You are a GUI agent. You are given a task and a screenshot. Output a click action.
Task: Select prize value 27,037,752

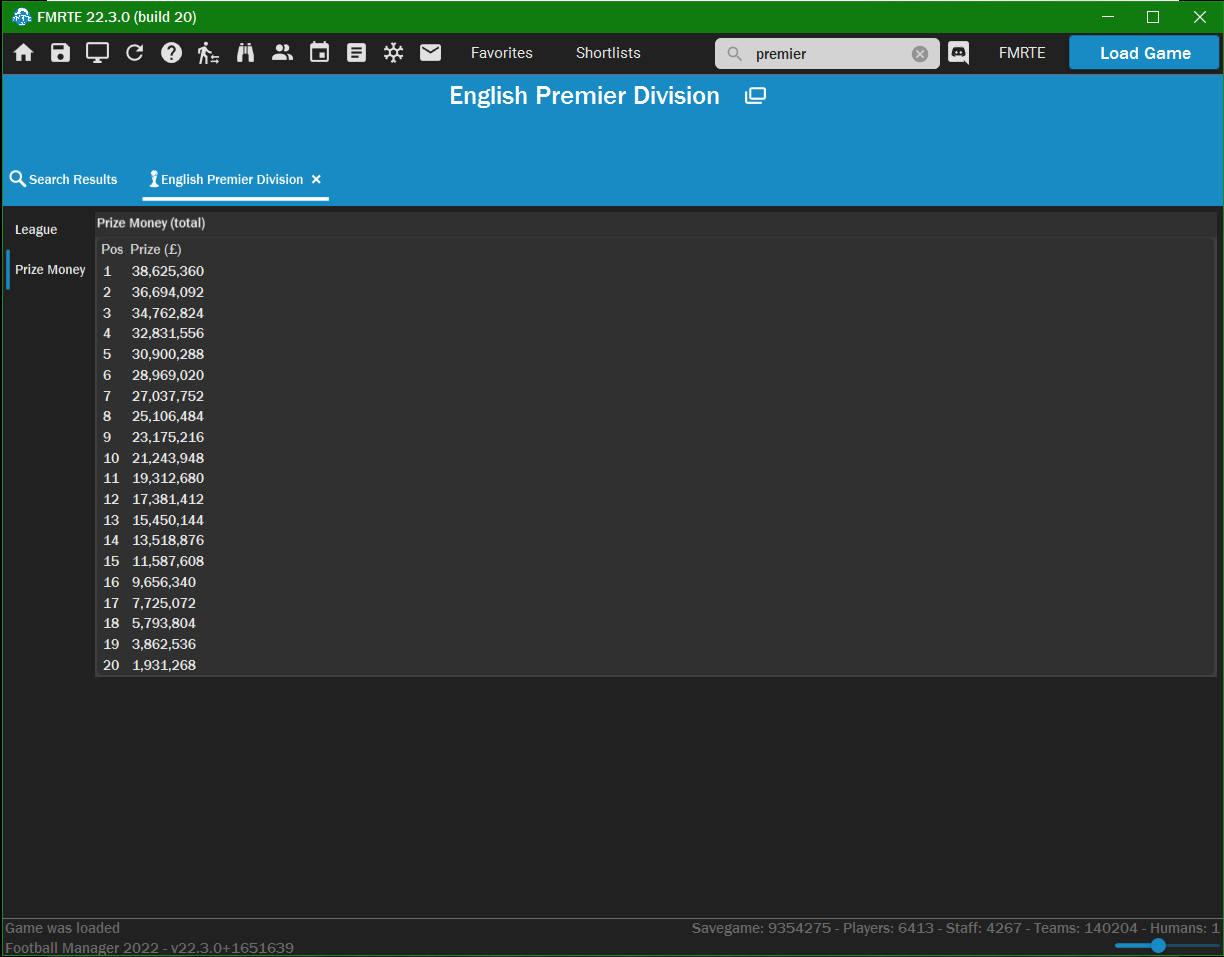(x=168, y=396)
